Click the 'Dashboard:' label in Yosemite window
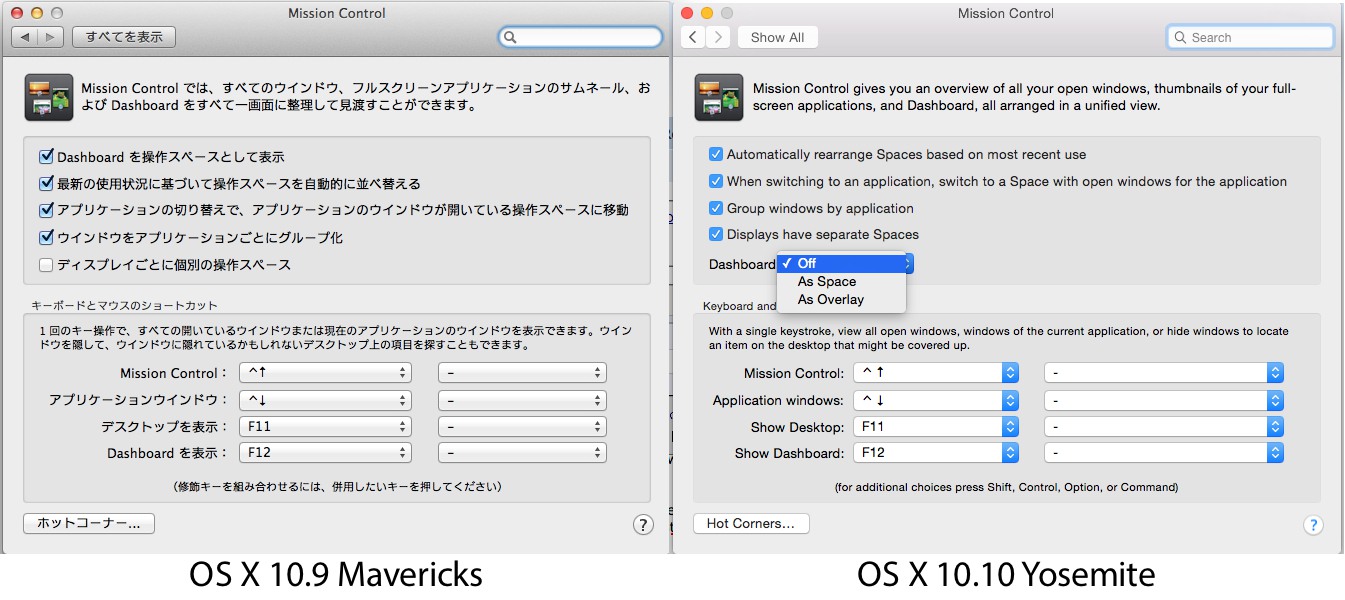This screenshot has width=1345, height=600. coord(742,264)
